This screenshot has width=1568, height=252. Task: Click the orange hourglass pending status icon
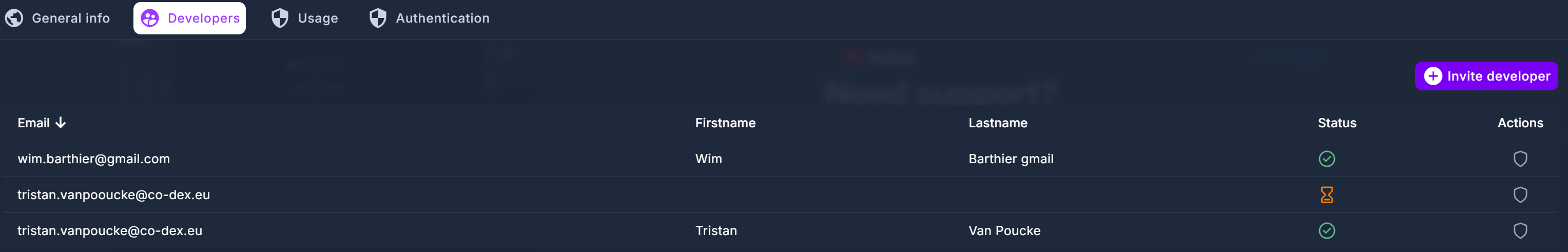point(1326,195)
